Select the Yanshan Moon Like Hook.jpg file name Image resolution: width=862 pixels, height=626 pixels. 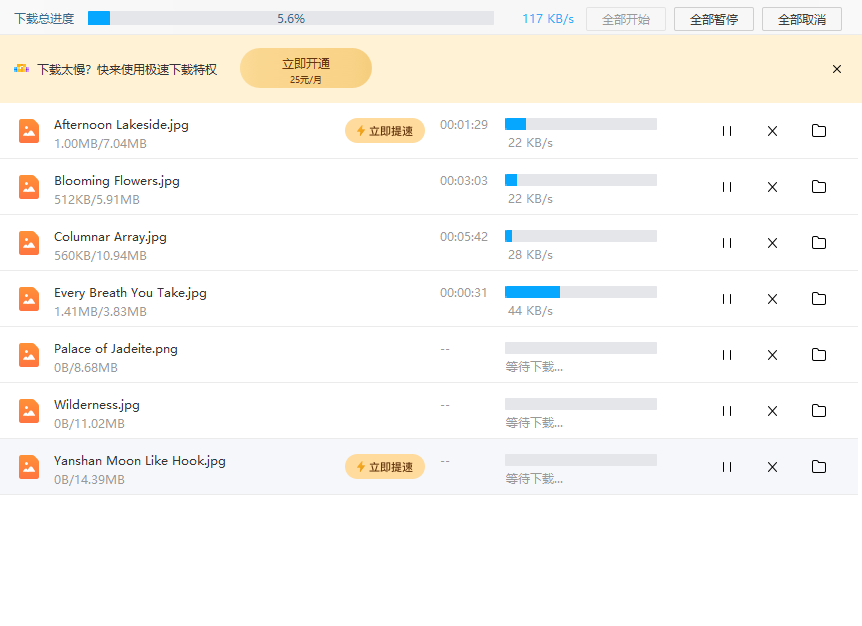[140, 461]
